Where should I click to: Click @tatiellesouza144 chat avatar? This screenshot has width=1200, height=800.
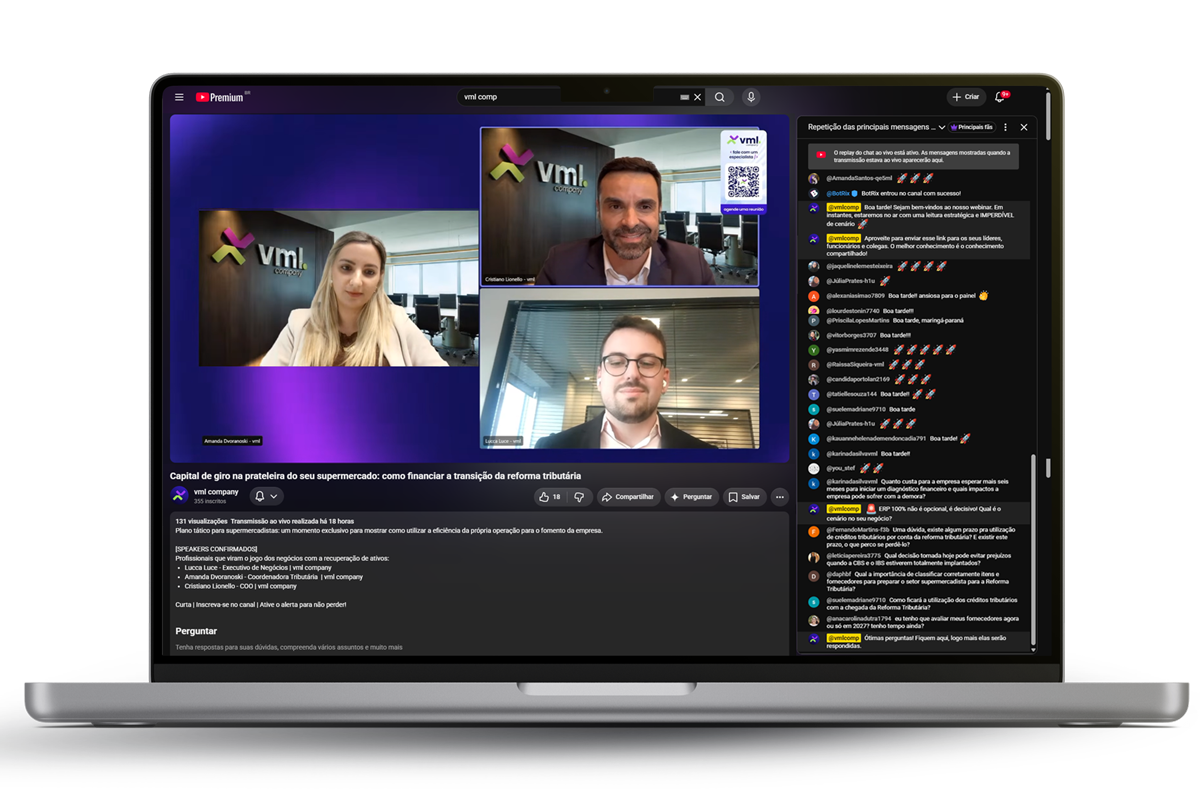click(814, 394)
